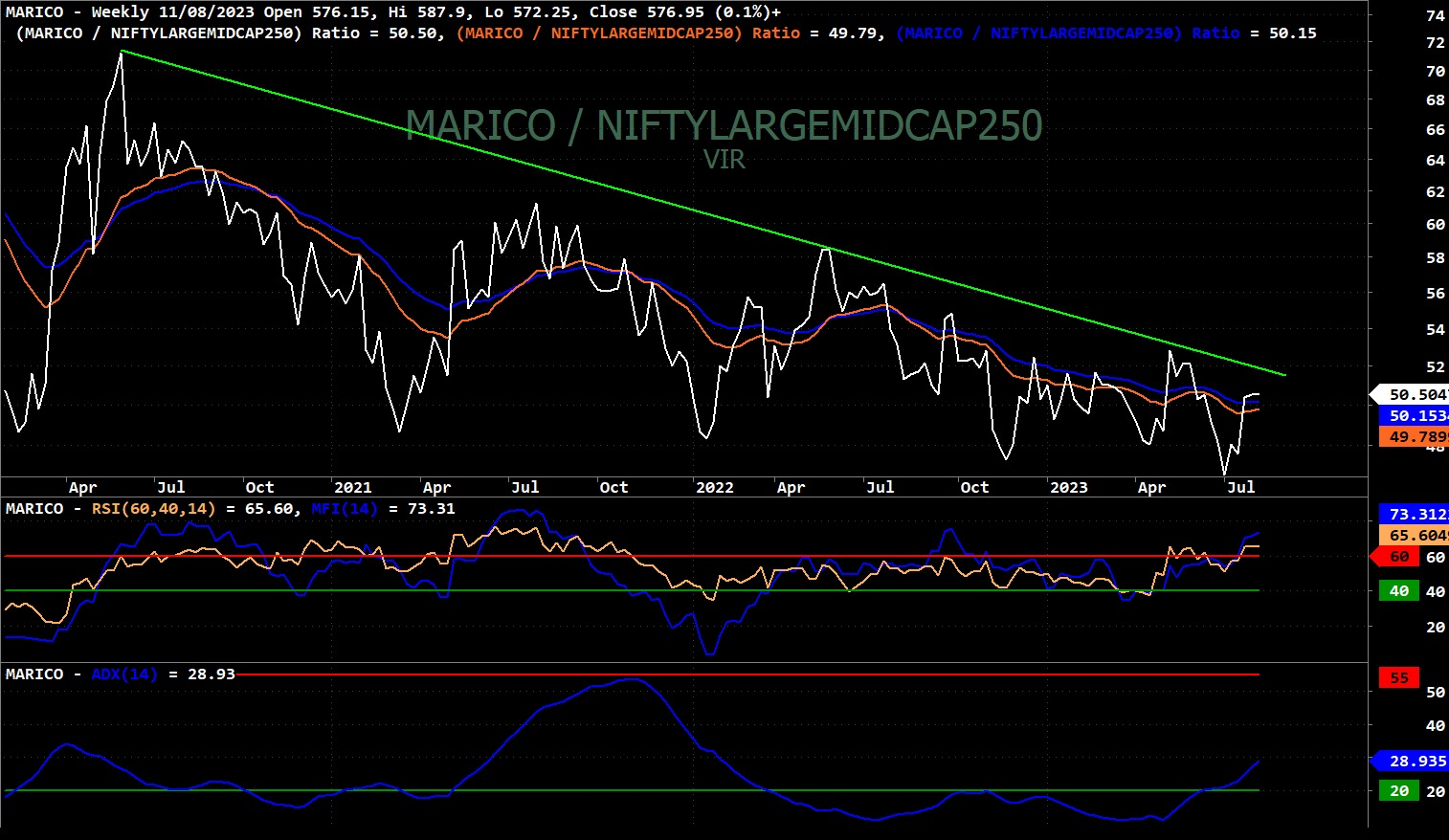
Task: Click the 72 value on the price axis
Action: click(1436, 43)
